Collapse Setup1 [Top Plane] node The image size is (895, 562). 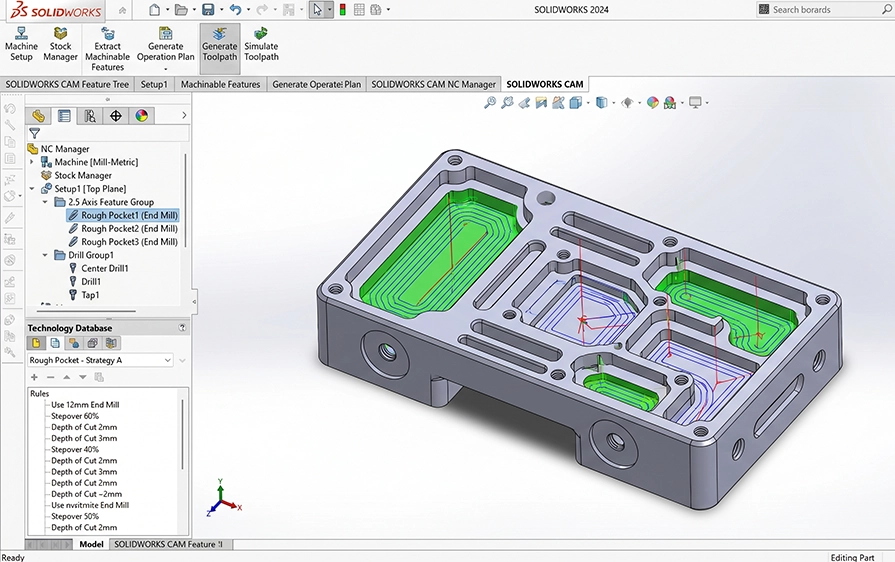click(32, 188)
